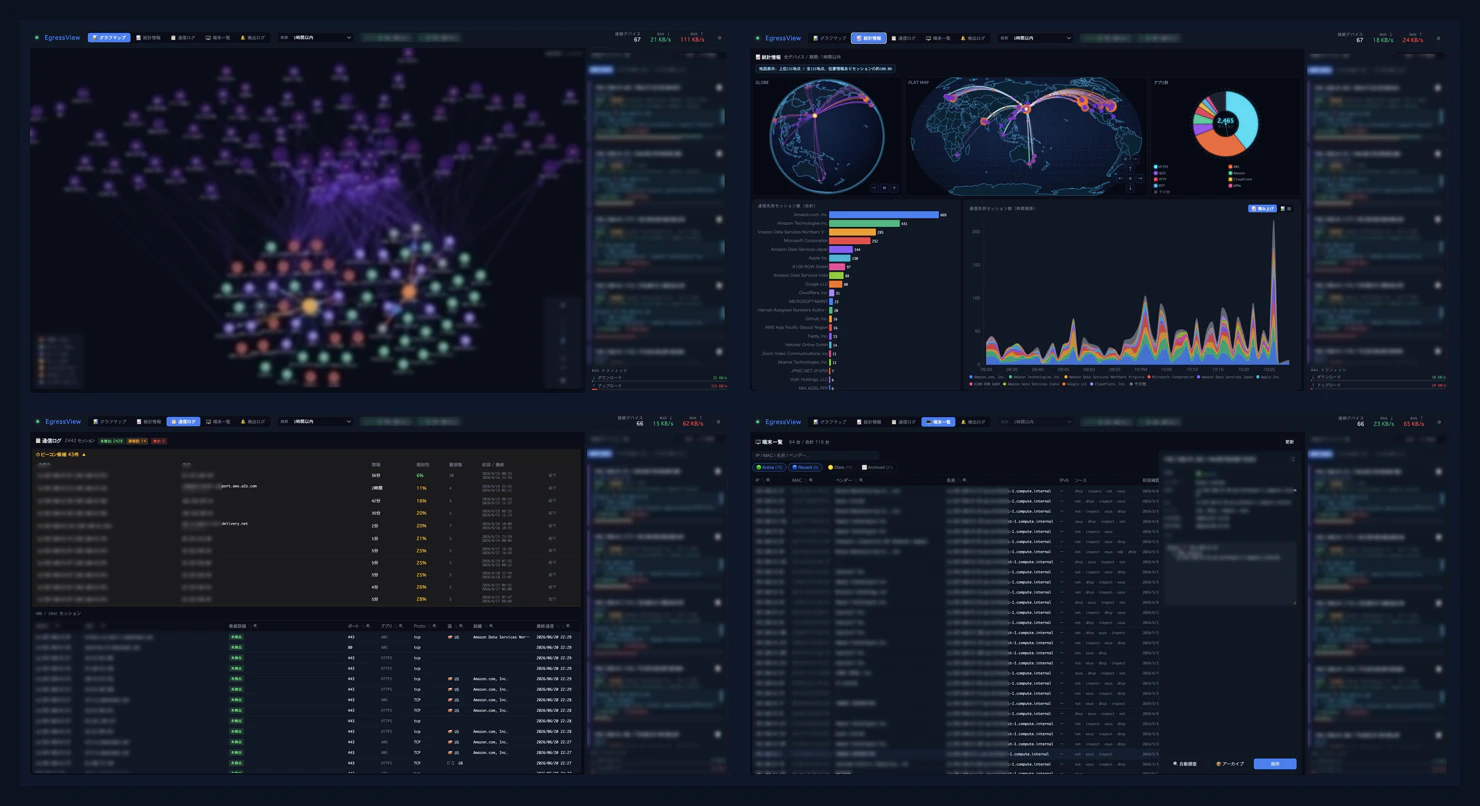Open 期間 dropdown in graph map pane

pos(315,38)
